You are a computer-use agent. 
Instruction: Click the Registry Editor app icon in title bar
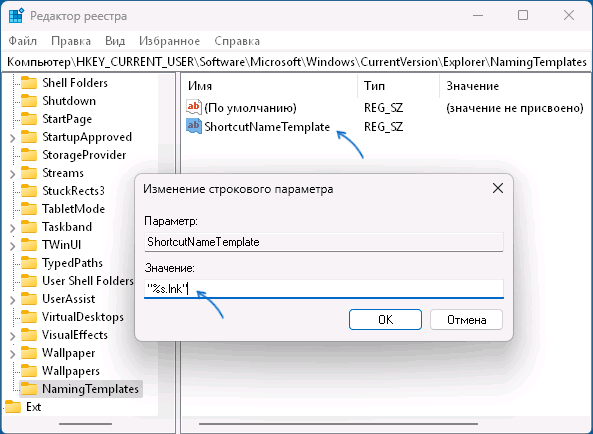(16, 16)
